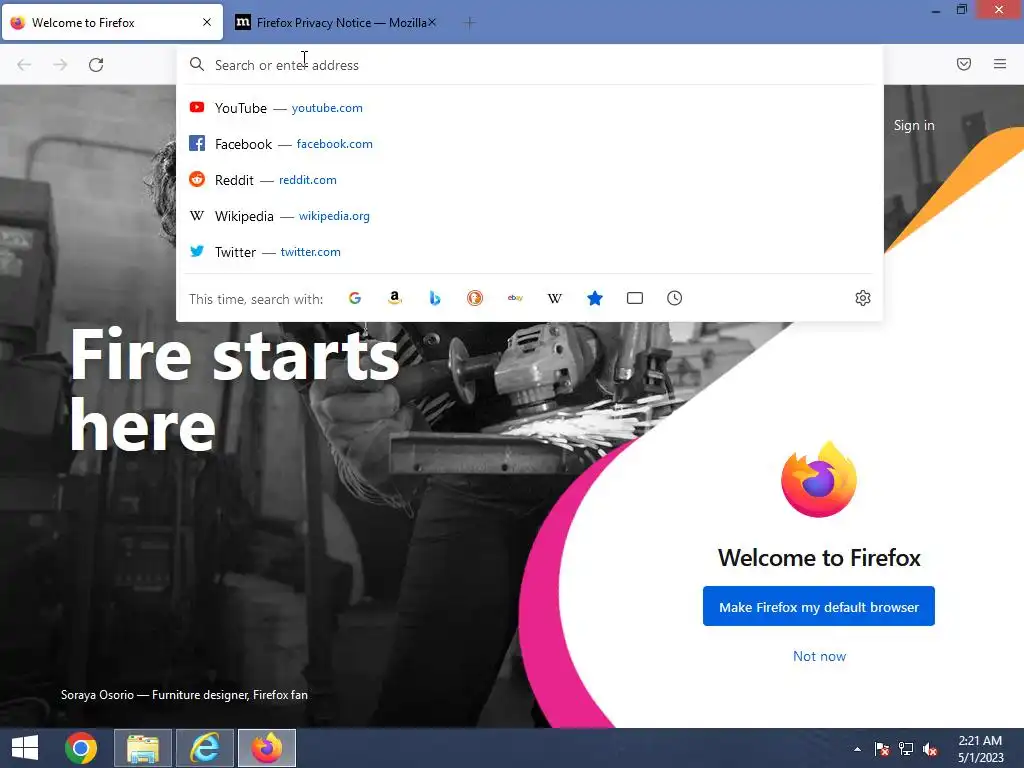
Task: Open Internet Explorer from the taskbar
Action: point(205,748)
